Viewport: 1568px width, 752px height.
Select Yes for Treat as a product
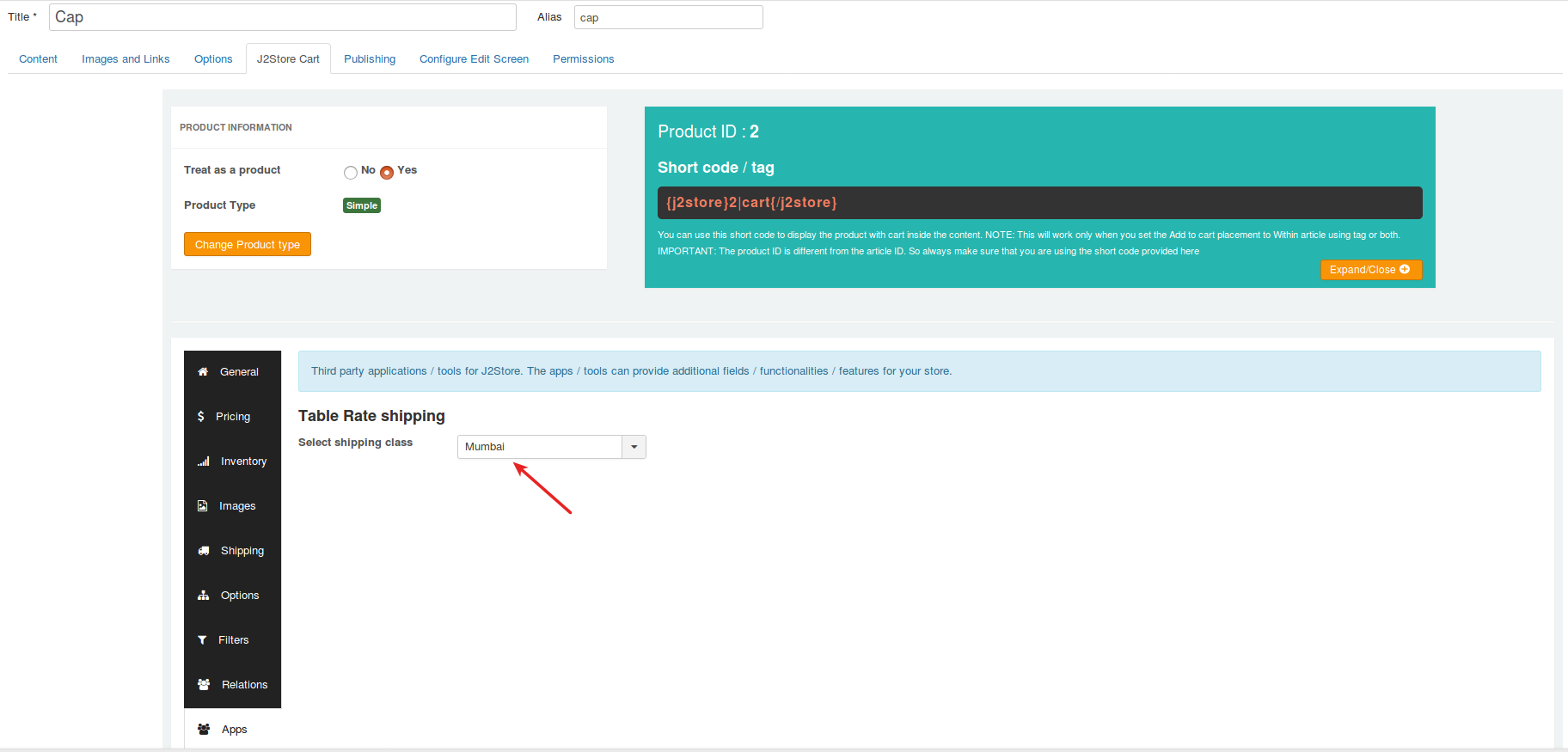387,173
